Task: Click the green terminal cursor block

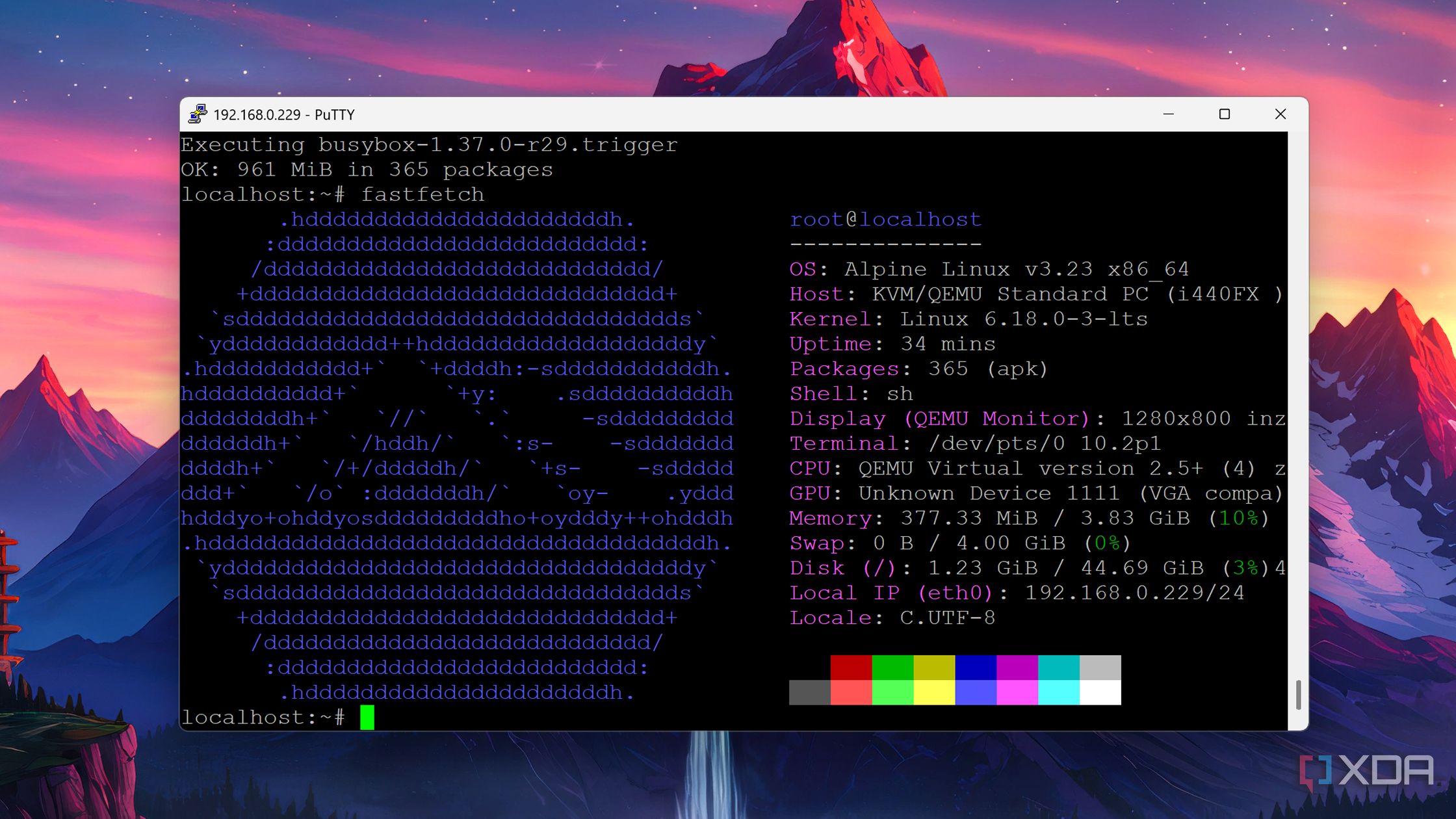Action: [367, 717]
